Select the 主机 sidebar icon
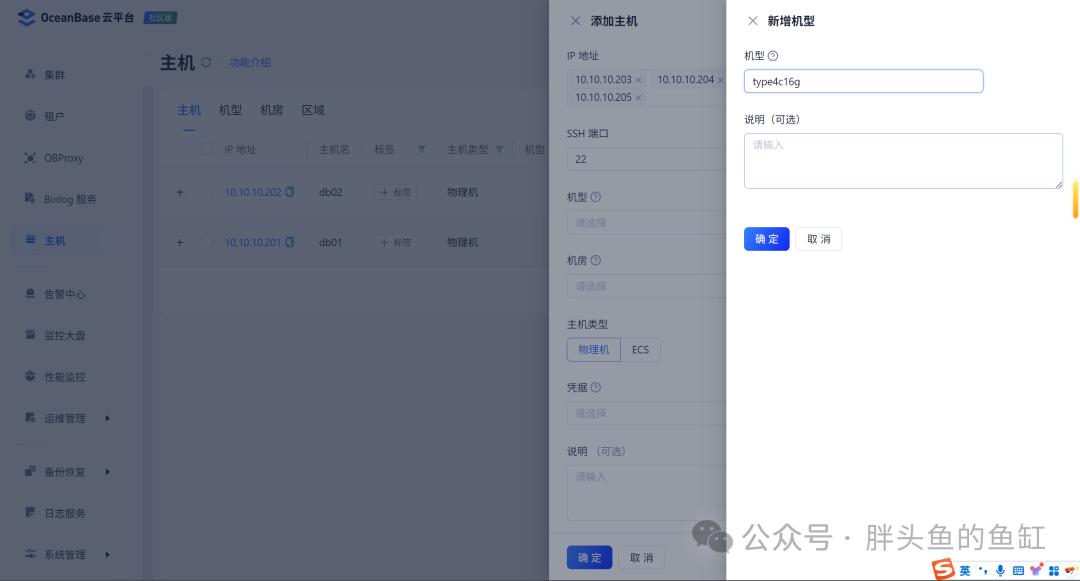Image resolution: width=1080 pixels, height=581 pixels. (x=30, y=240)
